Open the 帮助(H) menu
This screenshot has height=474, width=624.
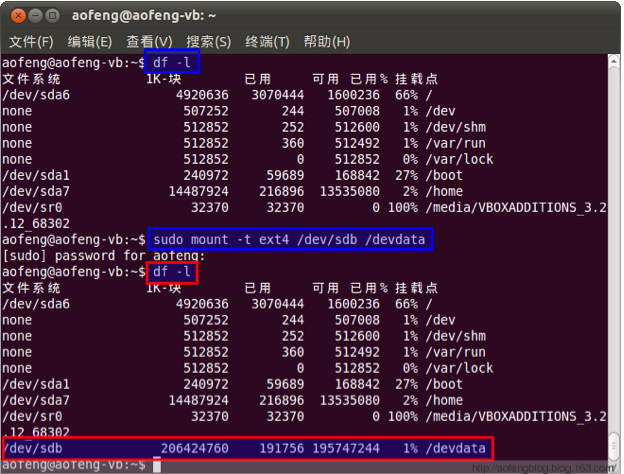[327, 41]
